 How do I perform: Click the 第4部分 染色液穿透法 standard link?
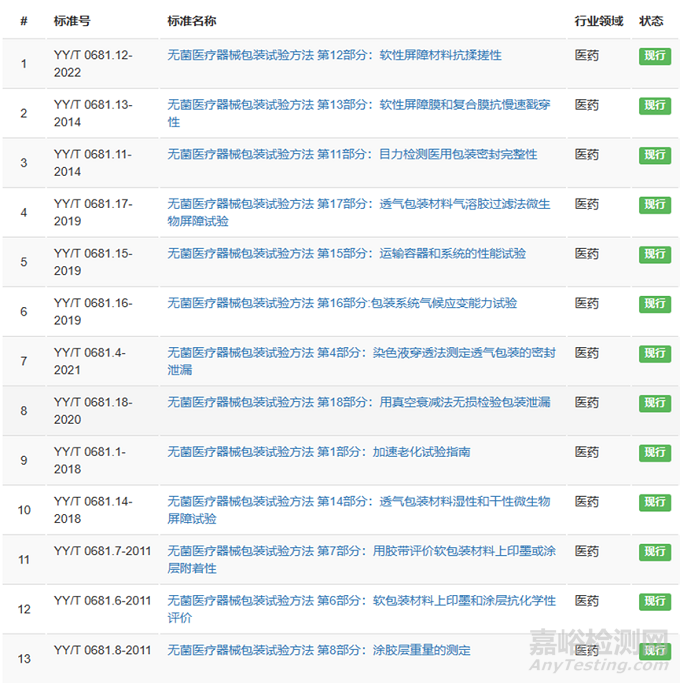358,353
